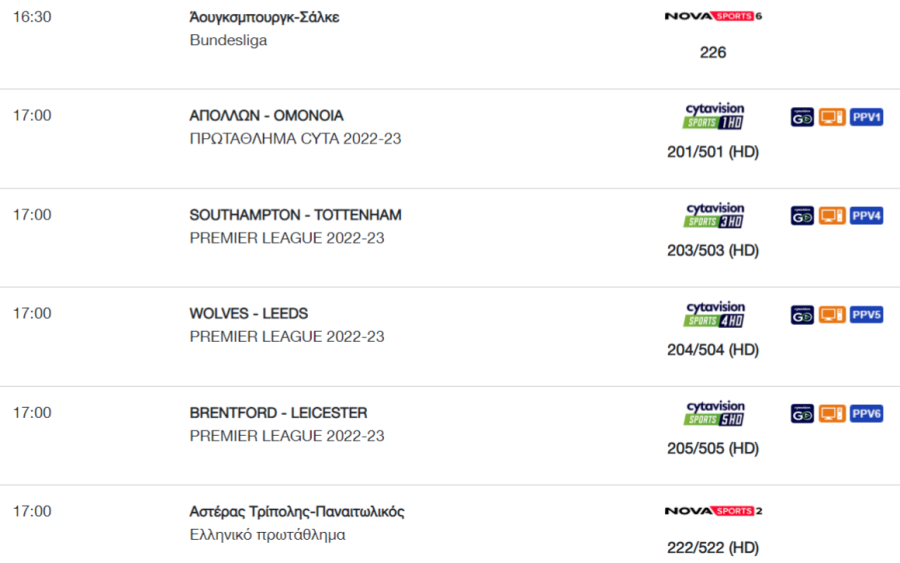Click the Cytavision Sports 3 HD logo

(713, 215)
